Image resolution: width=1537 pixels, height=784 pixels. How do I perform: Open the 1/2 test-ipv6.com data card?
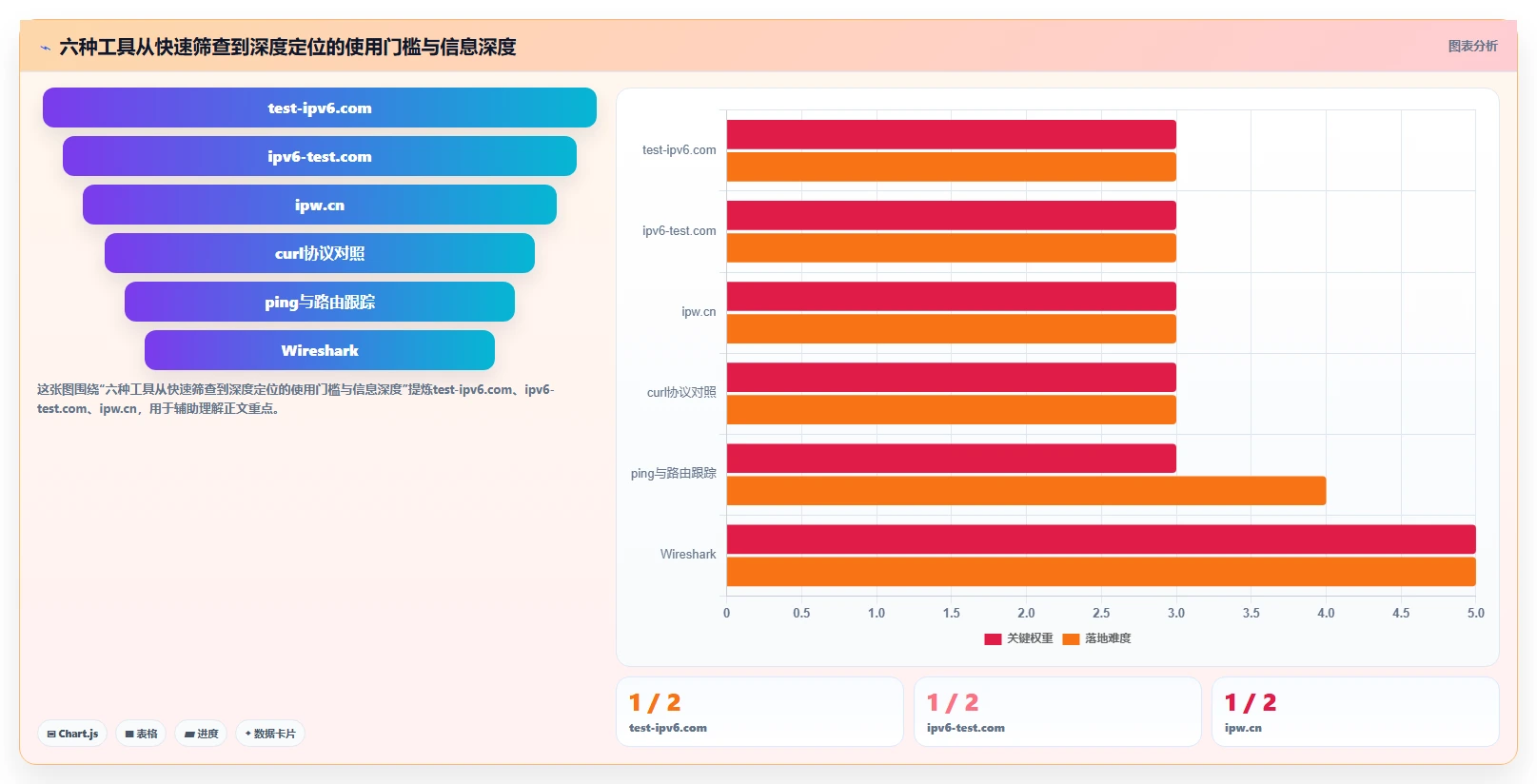tap(759, 712)
